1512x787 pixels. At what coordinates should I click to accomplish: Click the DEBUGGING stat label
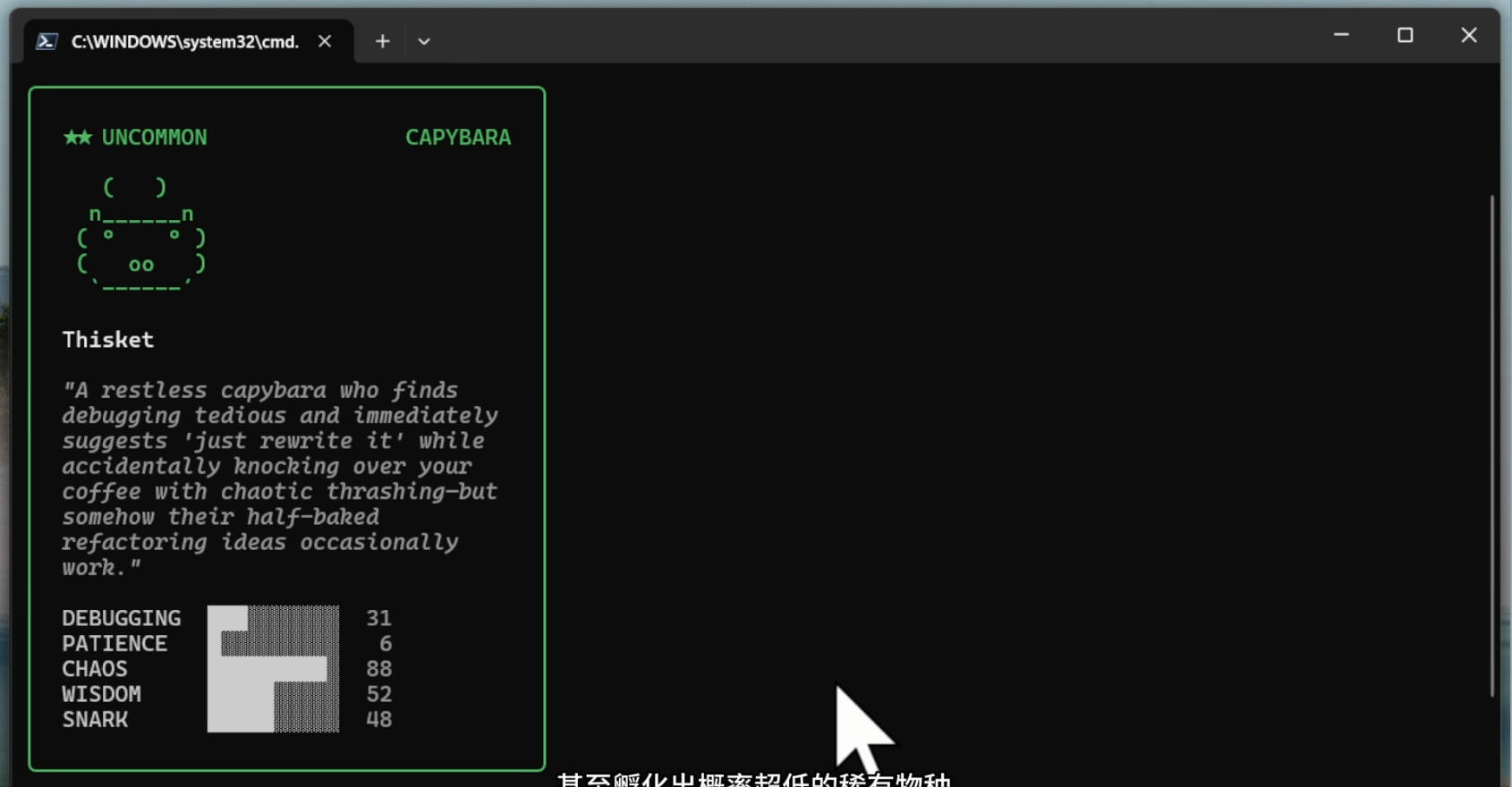click(121, 618)
